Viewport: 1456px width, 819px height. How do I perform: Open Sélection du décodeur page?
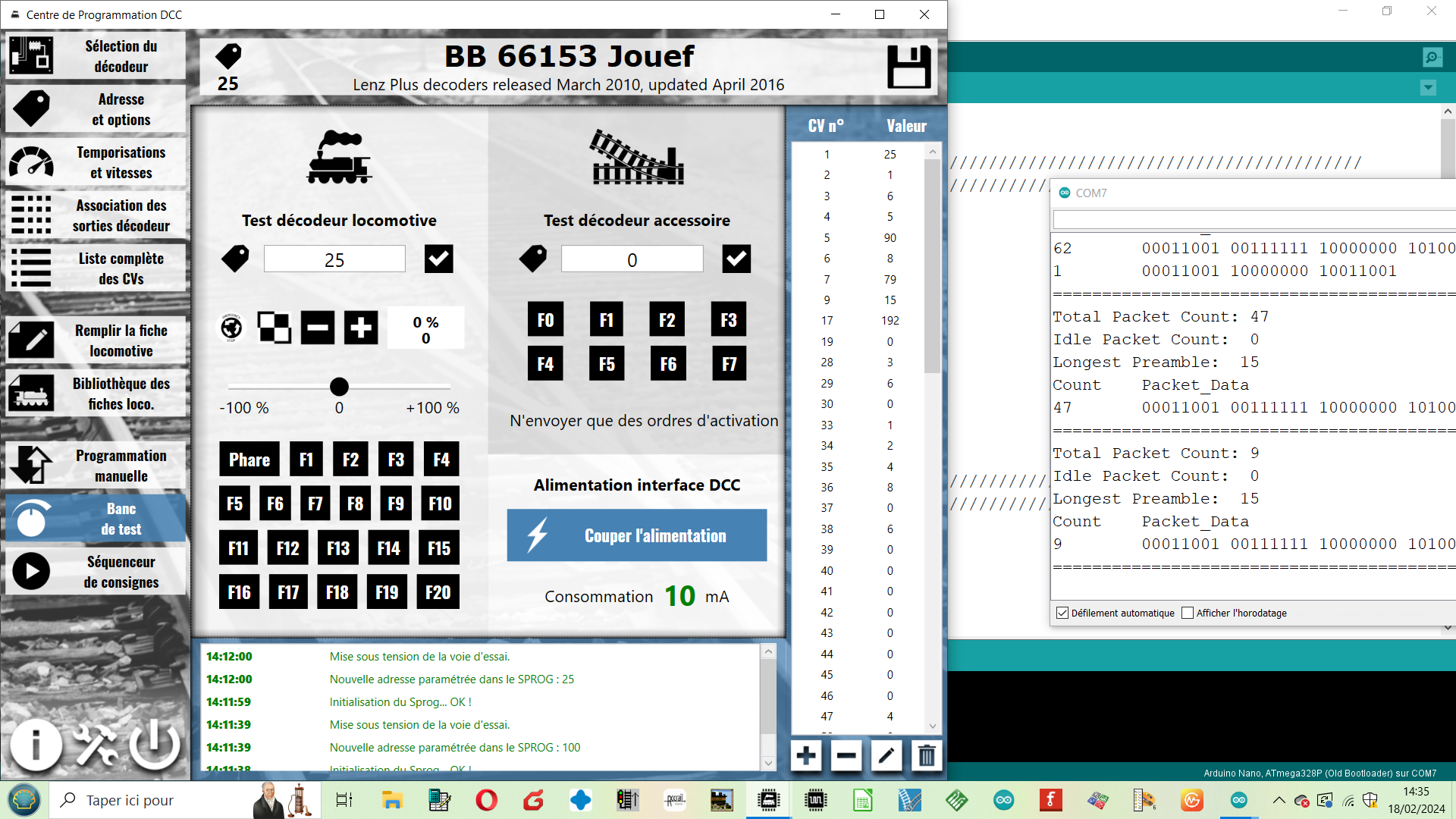click(96, 56)
